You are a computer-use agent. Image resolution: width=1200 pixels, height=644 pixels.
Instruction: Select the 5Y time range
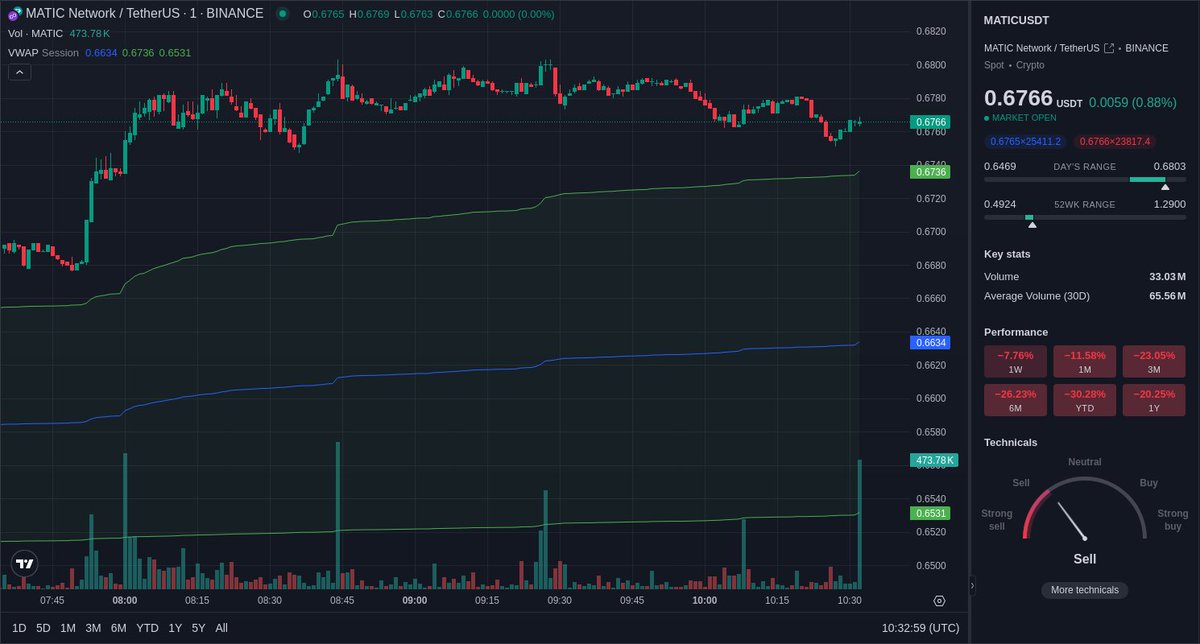(199, 628)
